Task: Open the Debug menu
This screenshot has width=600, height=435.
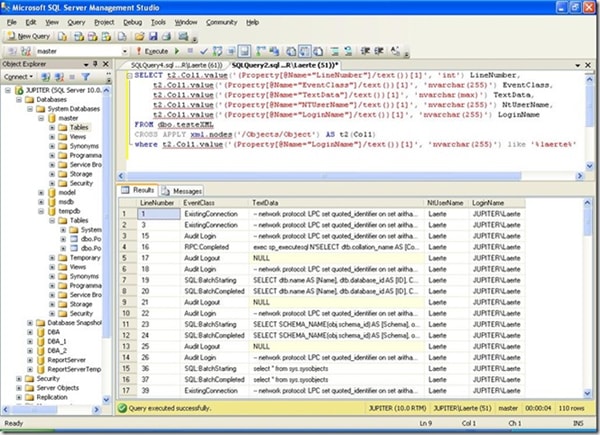Action: tap(132, 22)
